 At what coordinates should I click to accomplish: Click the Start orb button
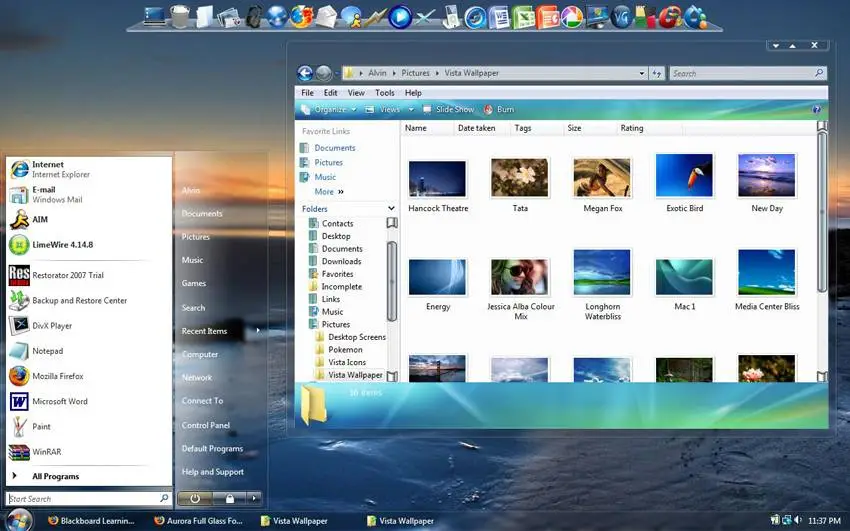point(20,521)
